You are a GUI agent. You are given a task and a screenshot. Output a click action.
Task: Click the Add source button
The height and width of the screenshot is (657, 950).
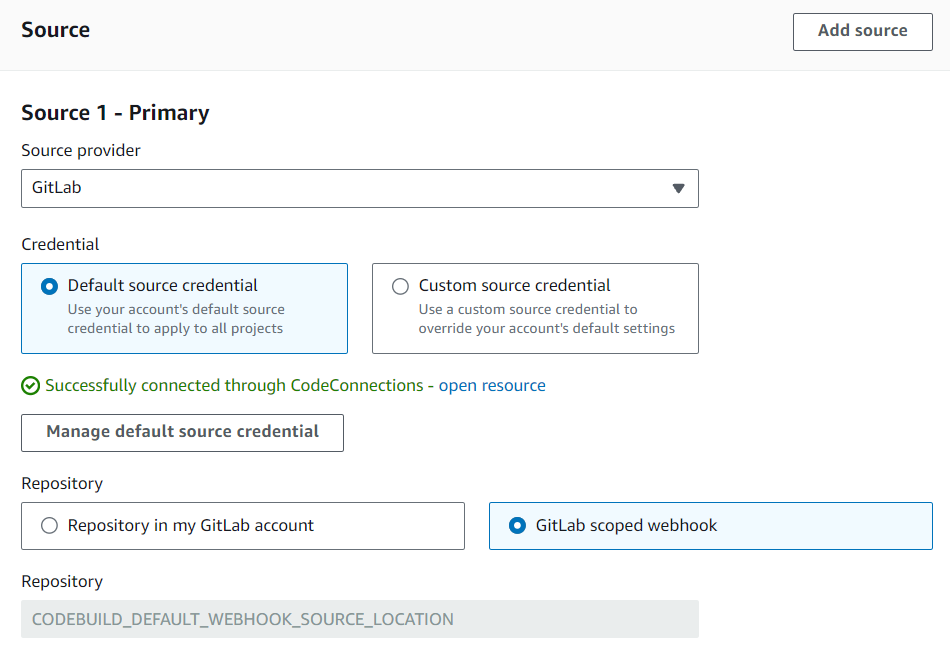[862, 31]
